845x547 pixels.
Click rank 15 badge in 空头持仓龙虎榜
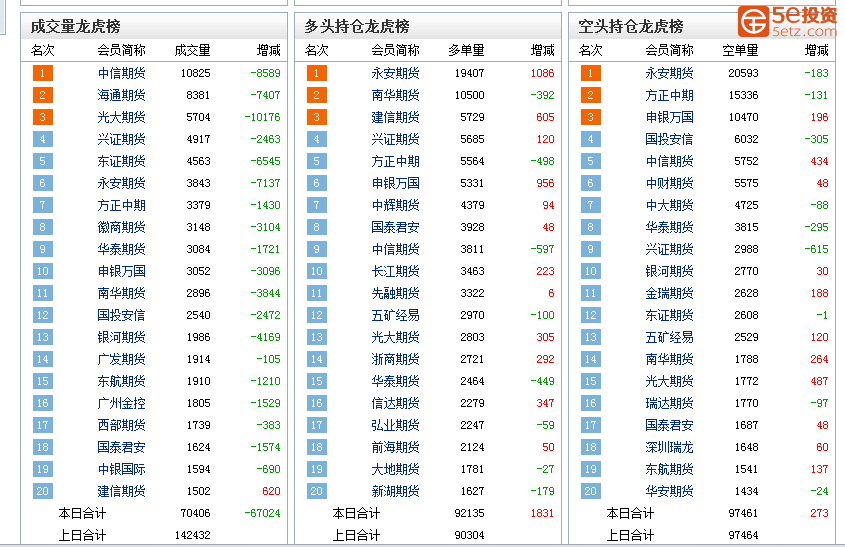591,381
